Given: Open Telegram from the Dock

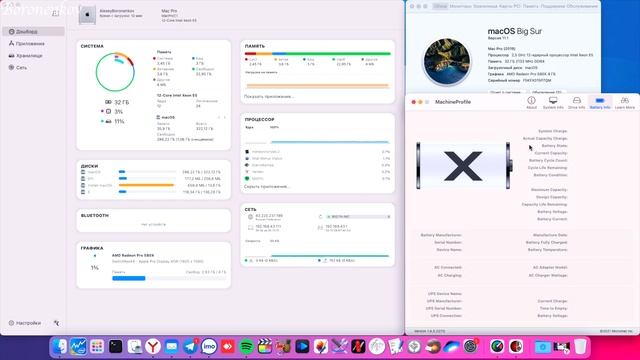Looking at the screenshot, I should pos(190,347).
